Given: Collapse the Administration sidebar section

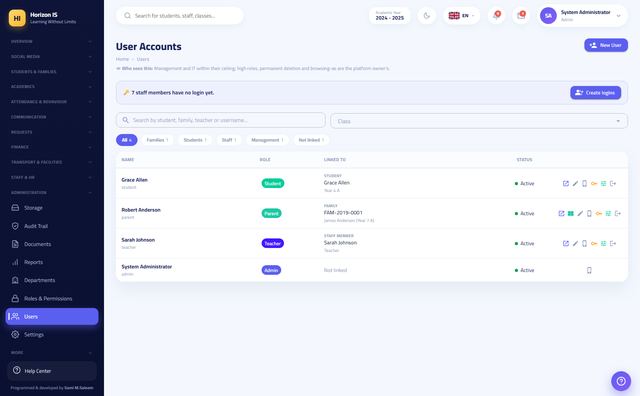Looking at the screenshot, I should [x=51, y=192].
